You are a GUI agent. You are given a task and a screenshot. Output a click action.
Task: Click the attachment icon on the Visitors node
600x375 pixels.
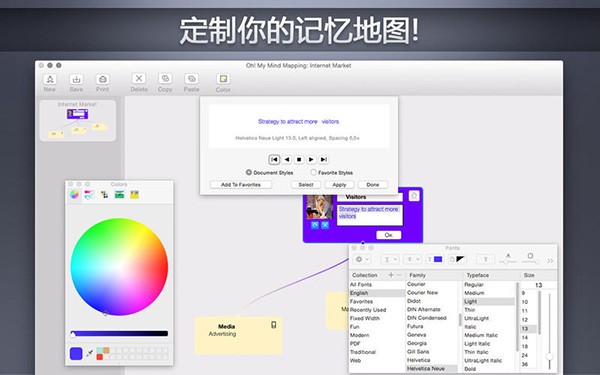pos(414,196)
